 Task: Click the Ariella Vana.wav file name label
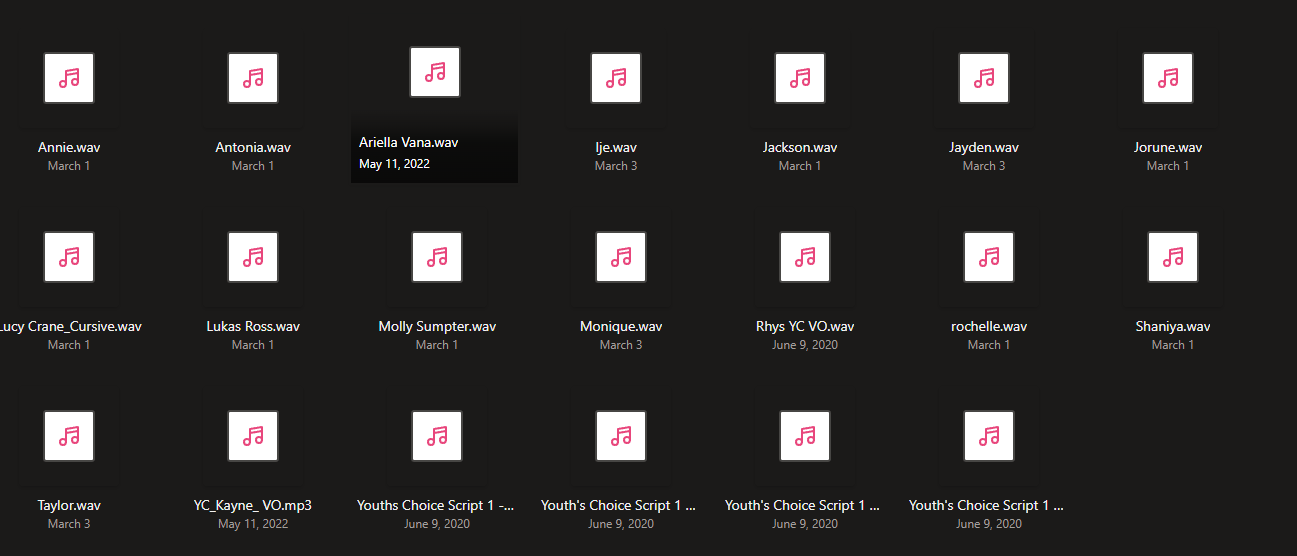click(408, 143)
